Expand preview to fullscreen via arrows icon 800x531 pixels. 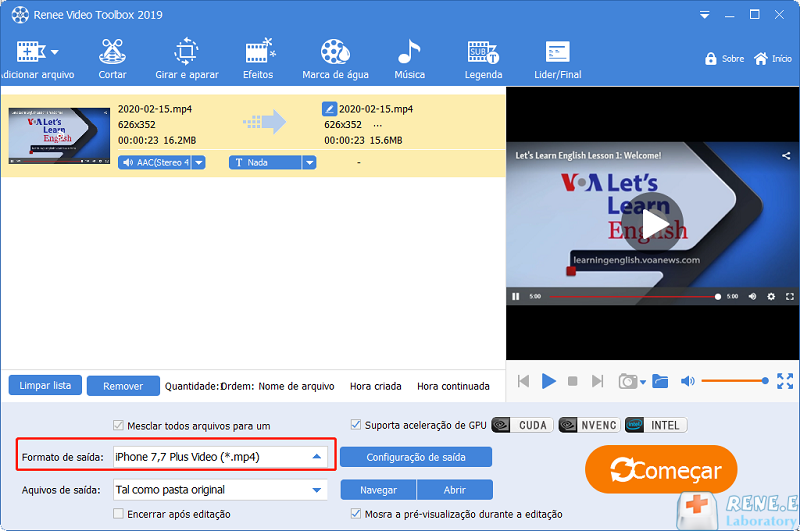(x=785, y=381)
